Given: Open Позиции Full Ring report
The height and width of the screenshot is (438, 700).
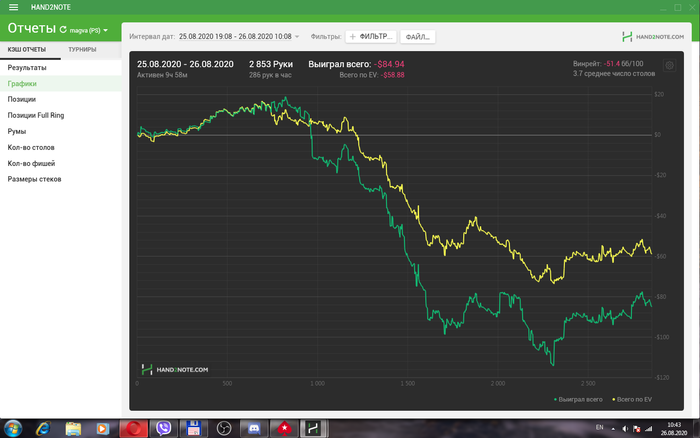Looking at the screenshot, I should click(61, 115).
